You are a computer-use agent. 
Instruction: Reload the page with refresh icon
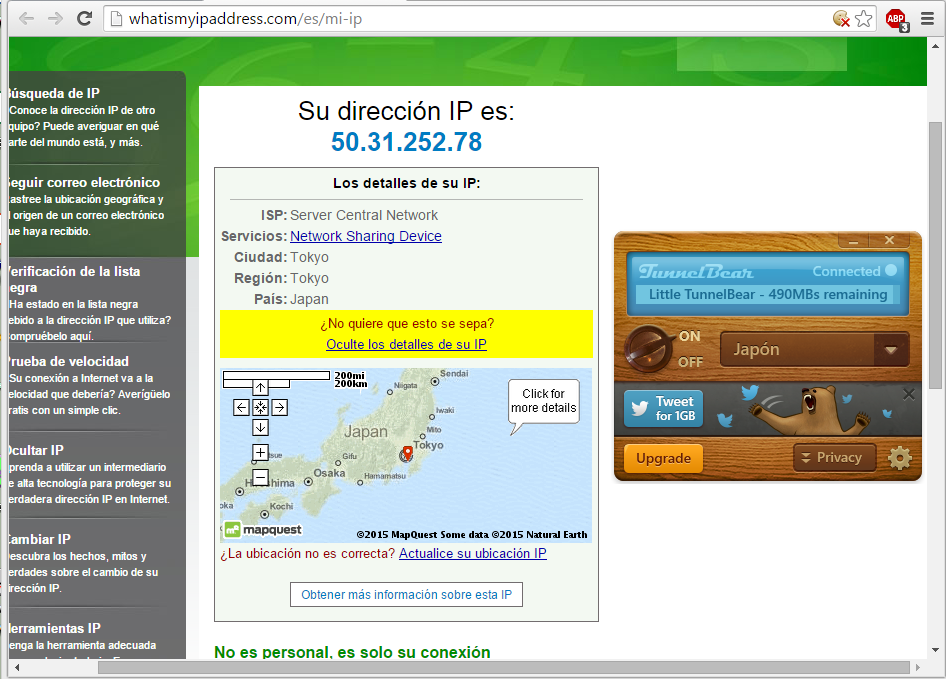coord(84,19)
